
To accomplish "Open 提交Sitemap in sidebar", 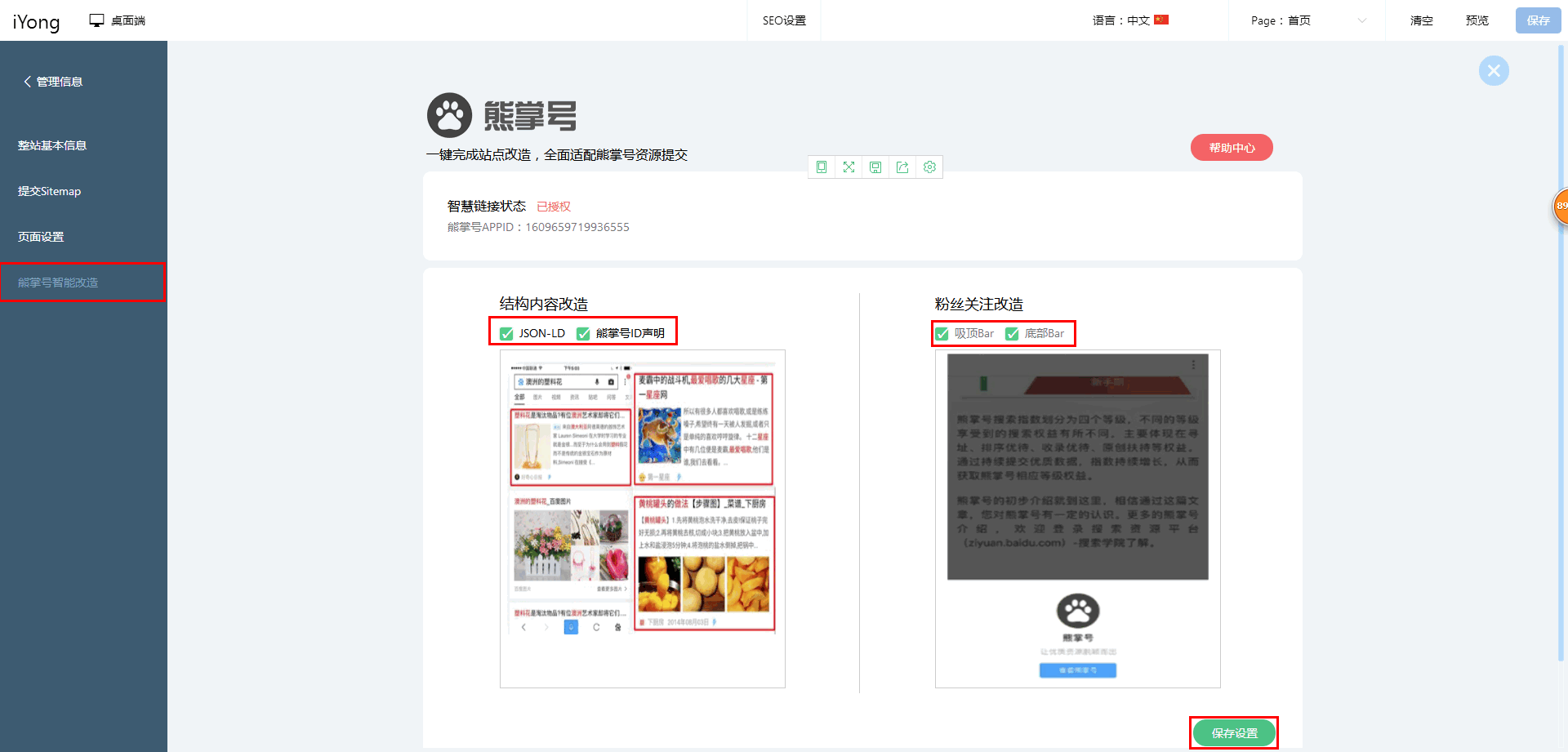I will pos(50,191).
